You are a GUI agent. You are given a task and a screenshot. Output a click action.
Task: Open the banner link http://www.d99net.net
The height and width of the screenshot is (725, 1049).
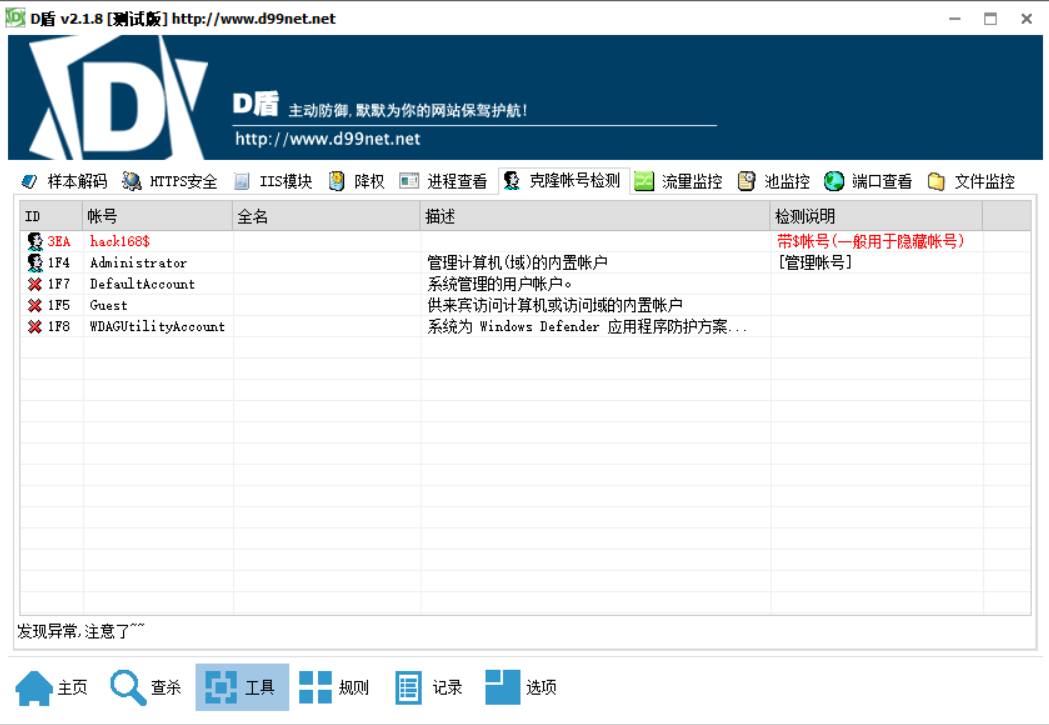328,139
